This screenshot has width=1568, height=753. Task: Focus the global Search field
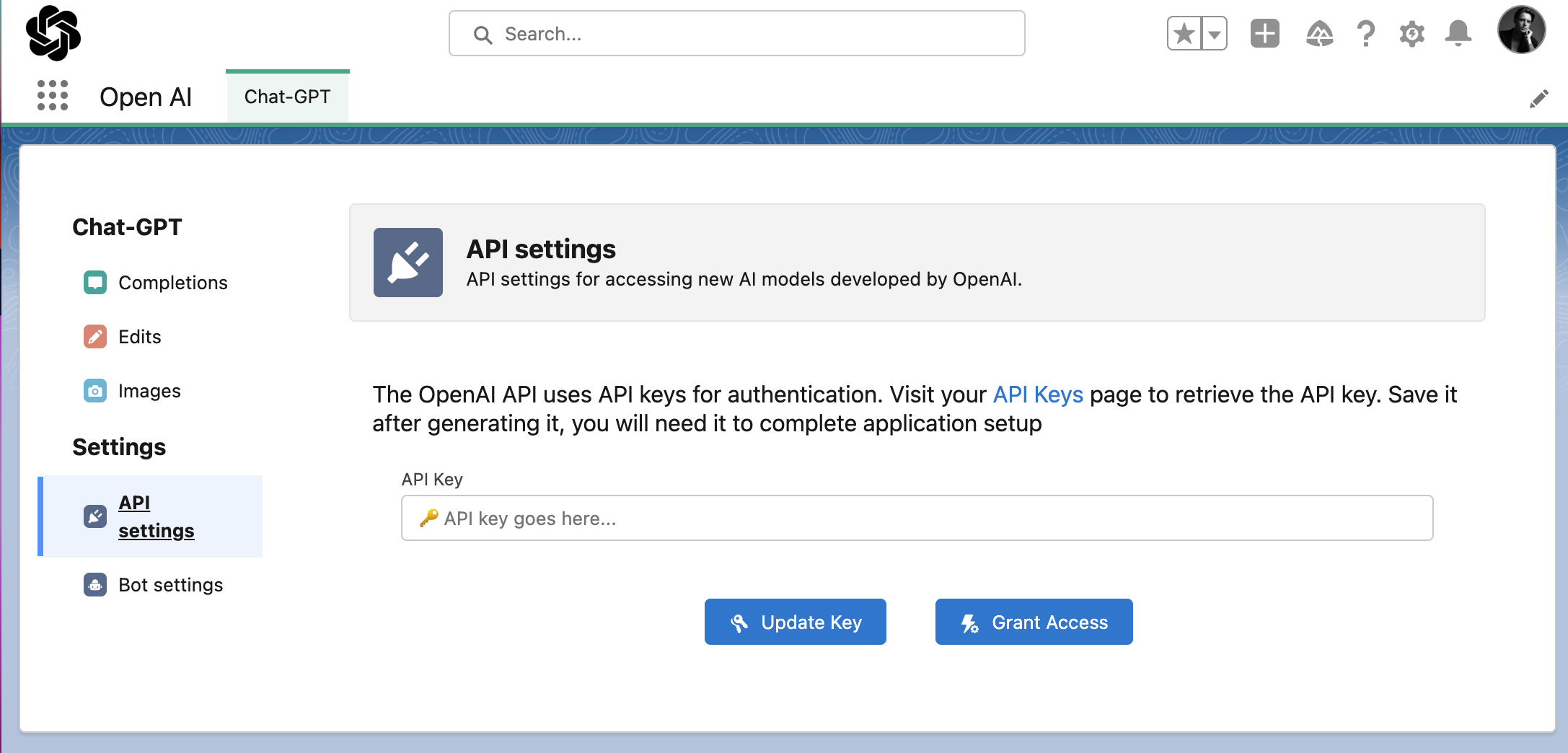pos(736,33)
